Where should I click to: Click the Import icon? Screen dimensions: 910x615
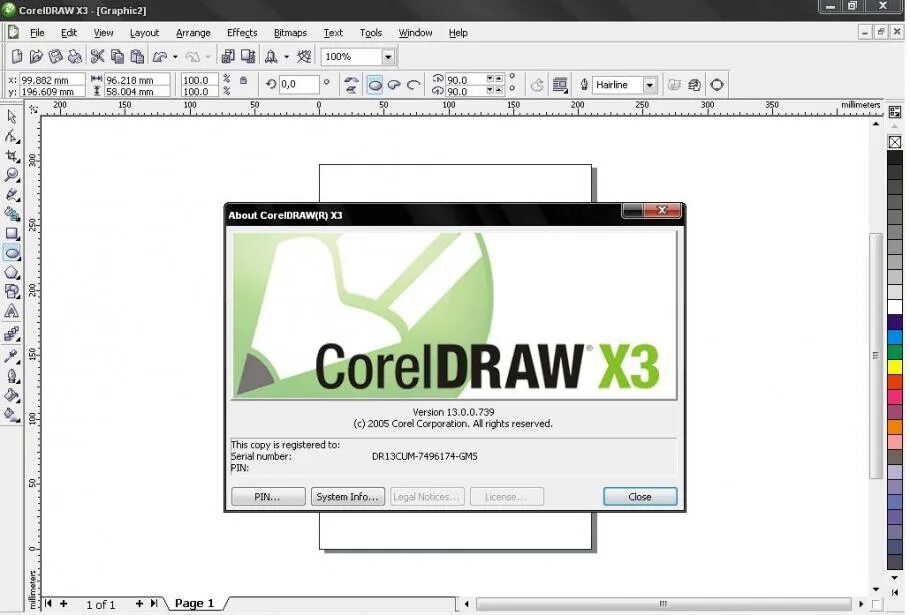(228, 56)
